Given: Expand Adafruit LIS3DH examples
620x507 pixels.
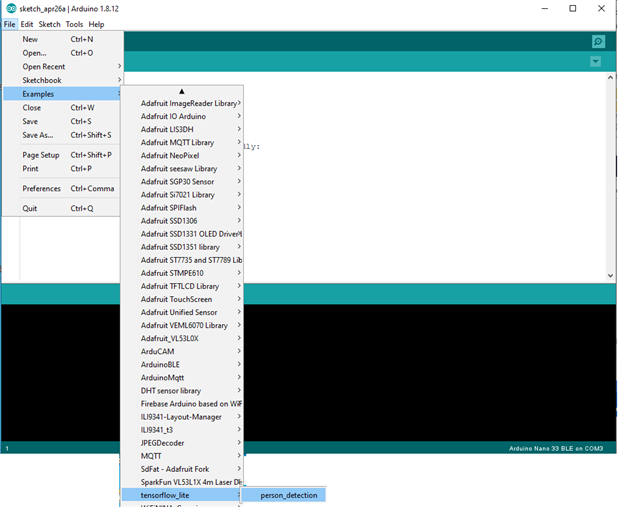Looking at the screenshot, I should point(182,129).
